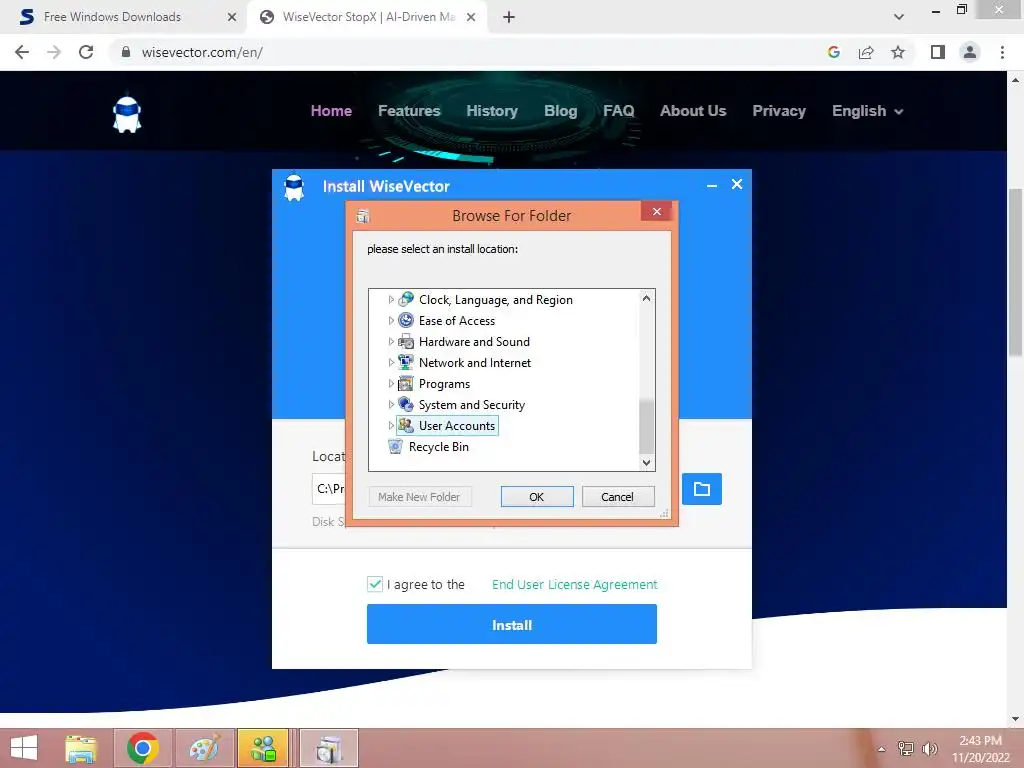Click Chrome forward arrow button
1024x768 pixels.
click(x=54, y=52)
